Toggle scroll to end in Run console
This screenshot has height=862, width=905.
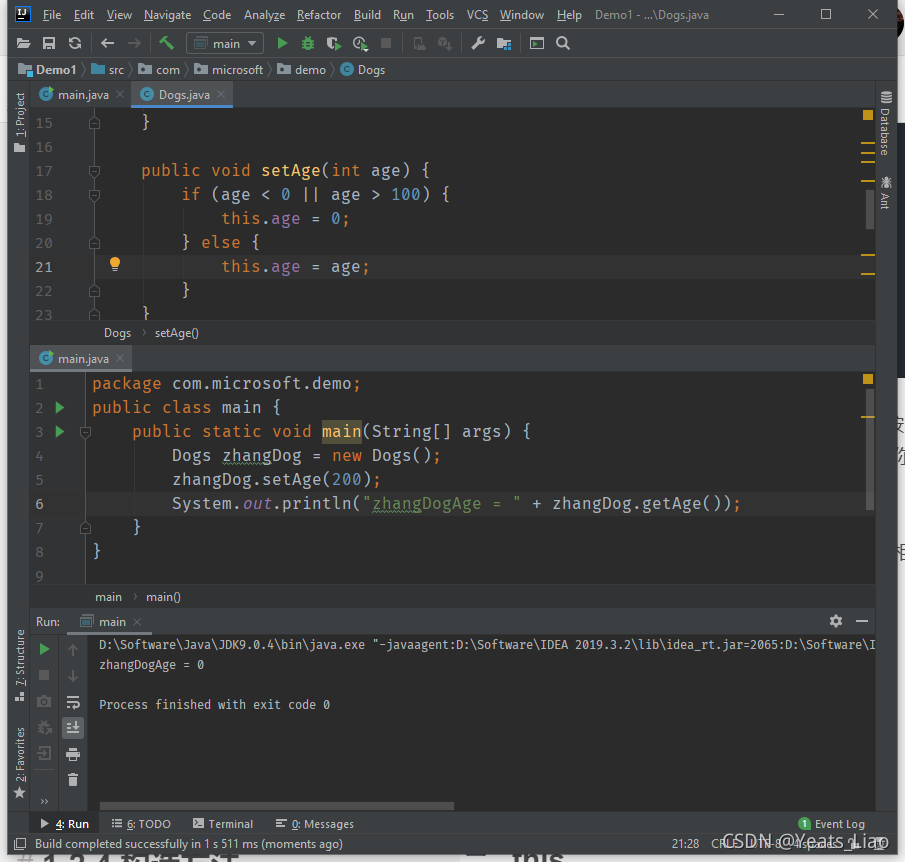(x=73, y=727)
